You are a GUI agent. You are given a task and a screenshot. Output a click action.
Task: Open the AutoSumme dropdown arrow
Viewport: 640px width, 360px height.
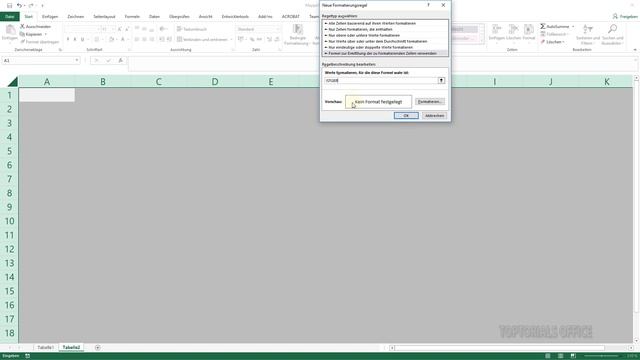click(x=573, y=27)
